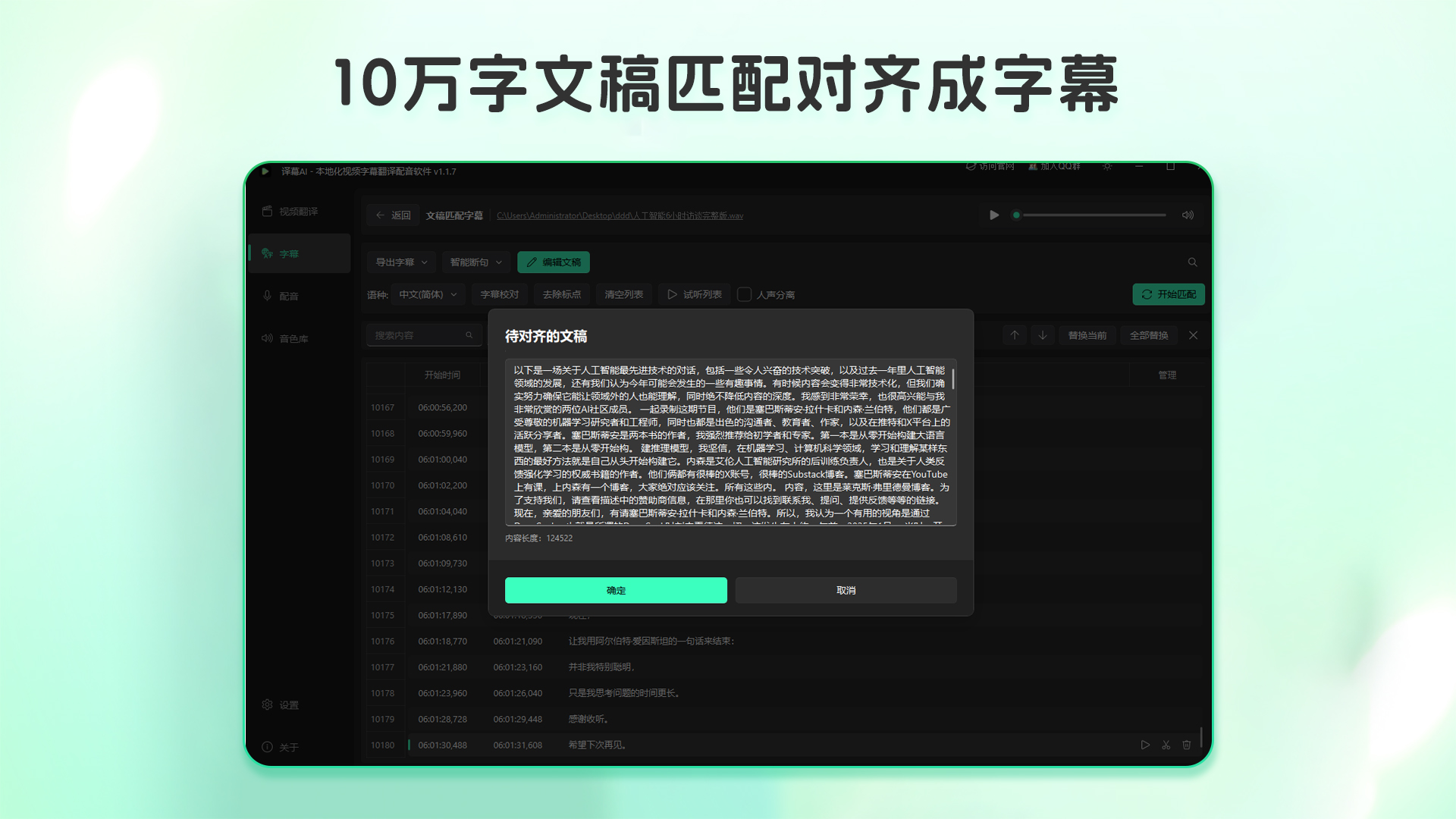Viewport: 1456px width, 819px height.
Task: Click the 编辑文稿 button
Action: coord(554,262)
